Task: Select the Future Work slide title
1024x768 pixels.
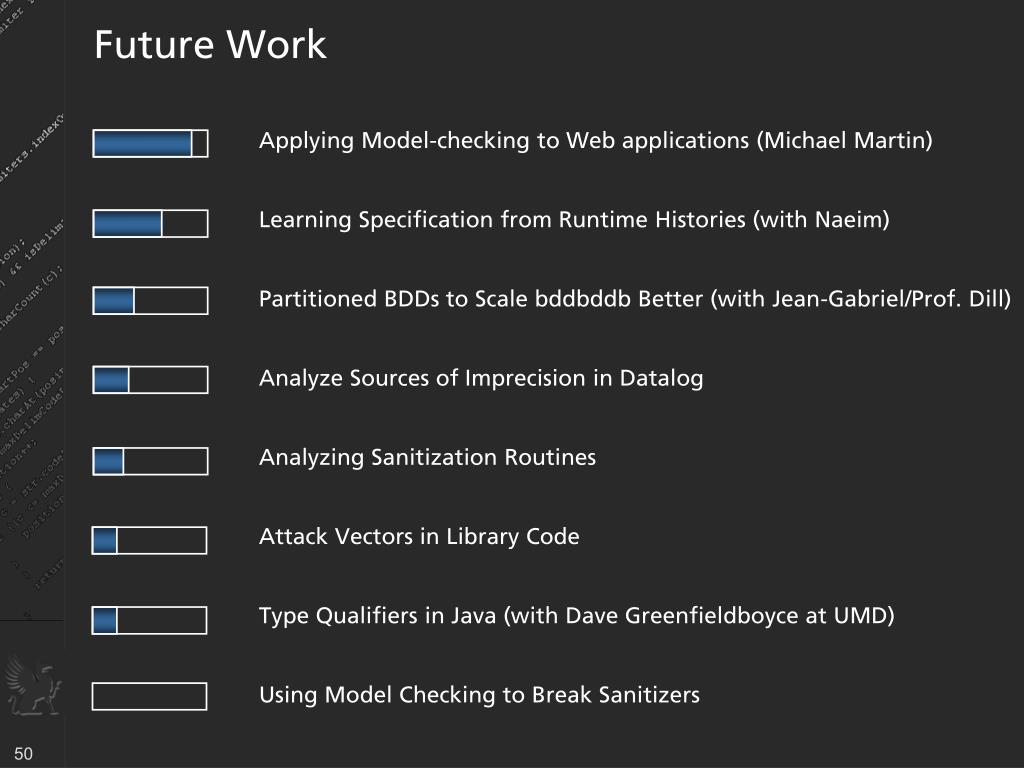Action: [x=210, y=45]
